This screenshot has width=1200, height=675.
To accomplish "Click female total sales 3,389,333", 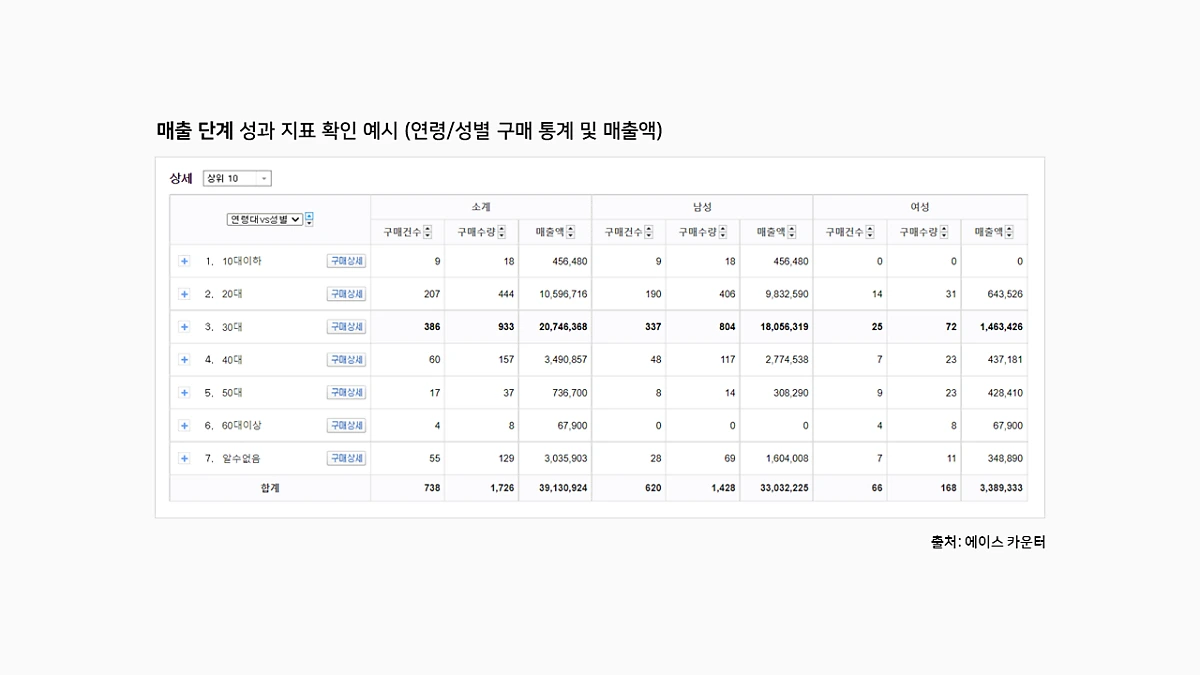I will (x=1001, y=488).
